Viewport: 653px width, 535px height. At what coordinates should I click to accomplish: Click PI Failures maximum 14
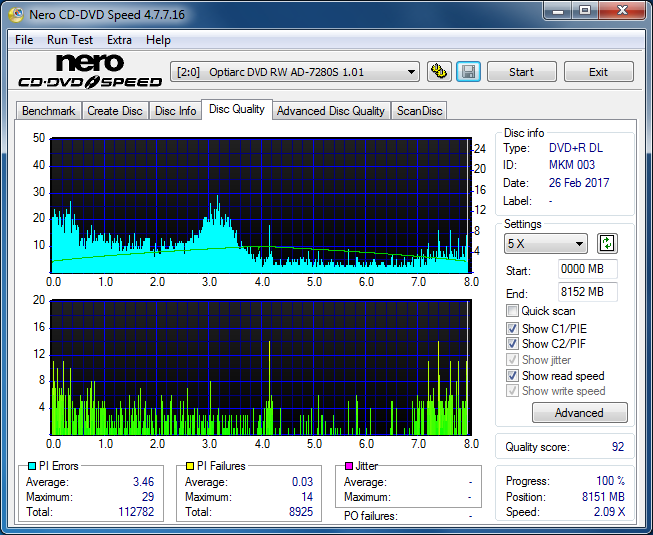[307, 497]
